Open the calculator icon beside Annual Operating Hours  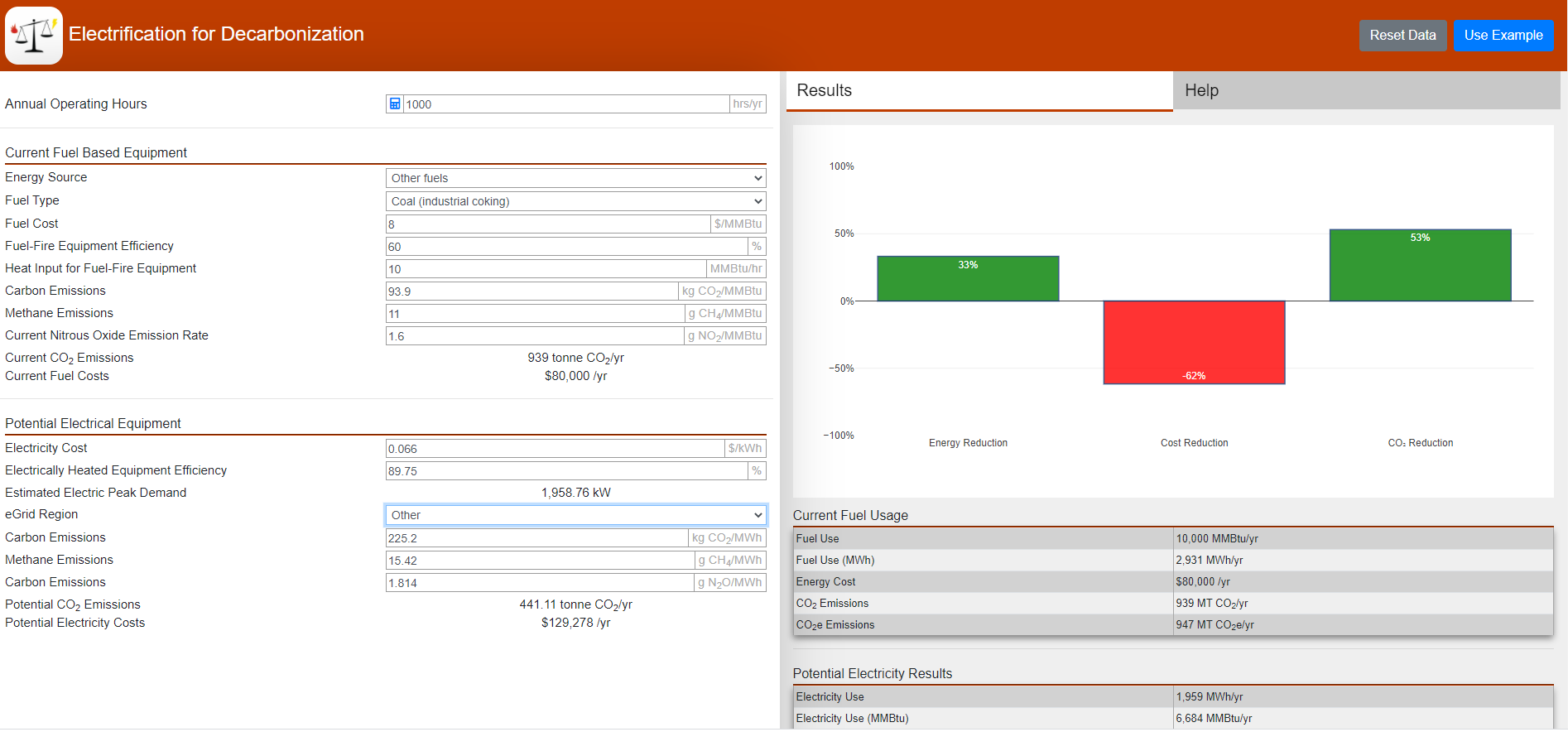(395, 104)
